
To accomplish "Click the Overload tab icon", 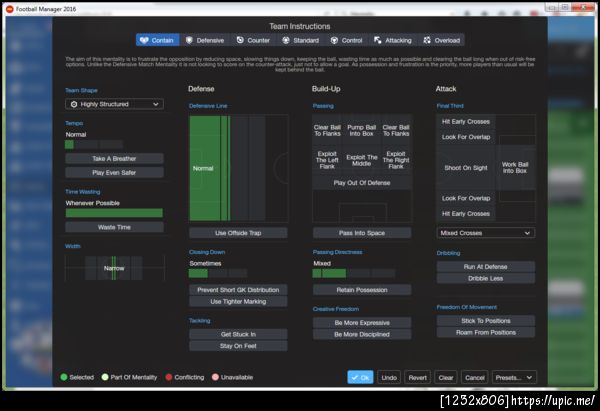I will (x=427, y=40).
